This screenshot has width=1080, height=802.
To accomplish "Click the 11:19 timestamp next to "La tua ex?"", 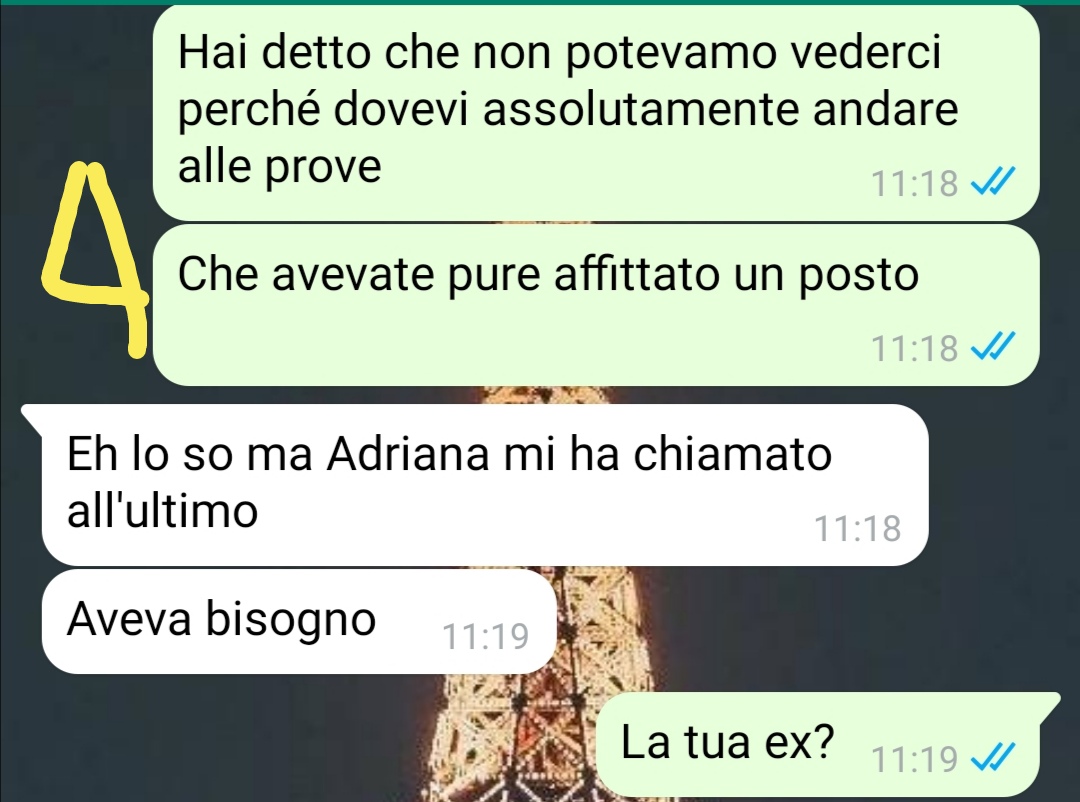I will coord(914,759).
